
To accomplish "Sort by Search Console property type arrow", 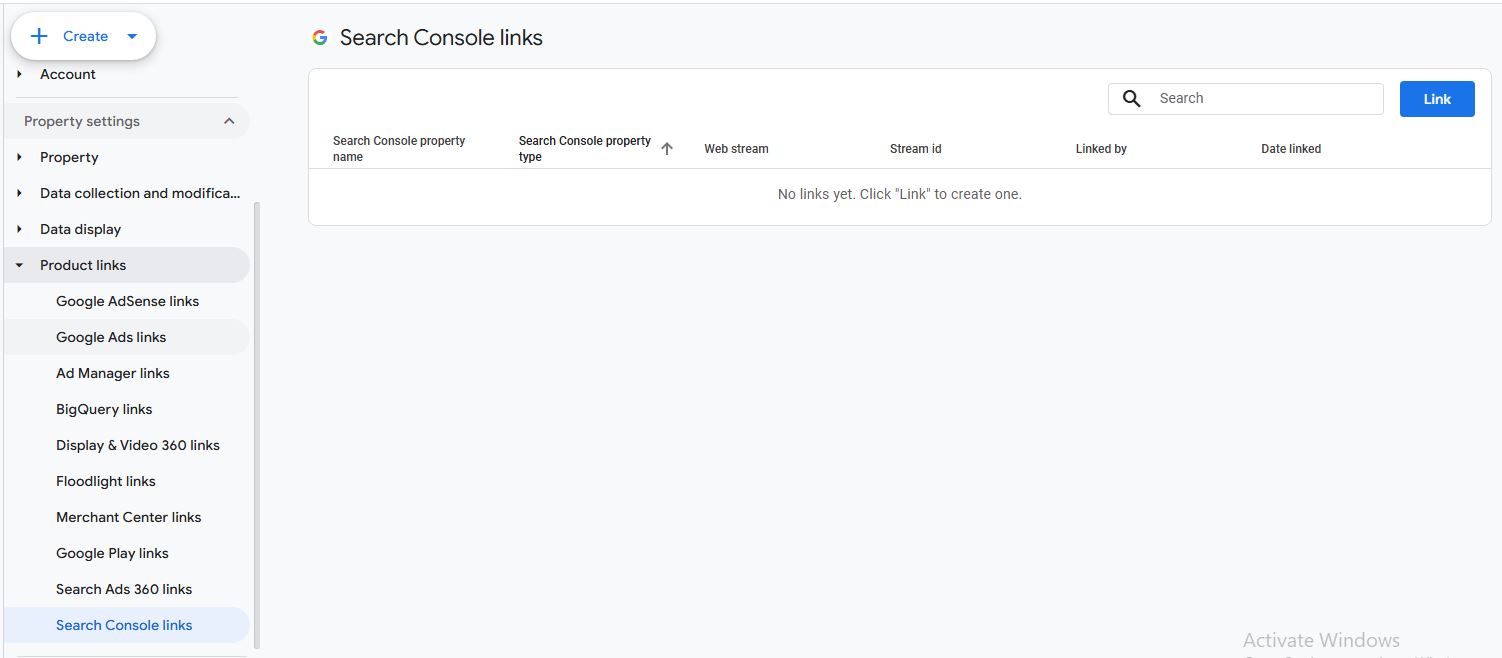I will 667,149.
